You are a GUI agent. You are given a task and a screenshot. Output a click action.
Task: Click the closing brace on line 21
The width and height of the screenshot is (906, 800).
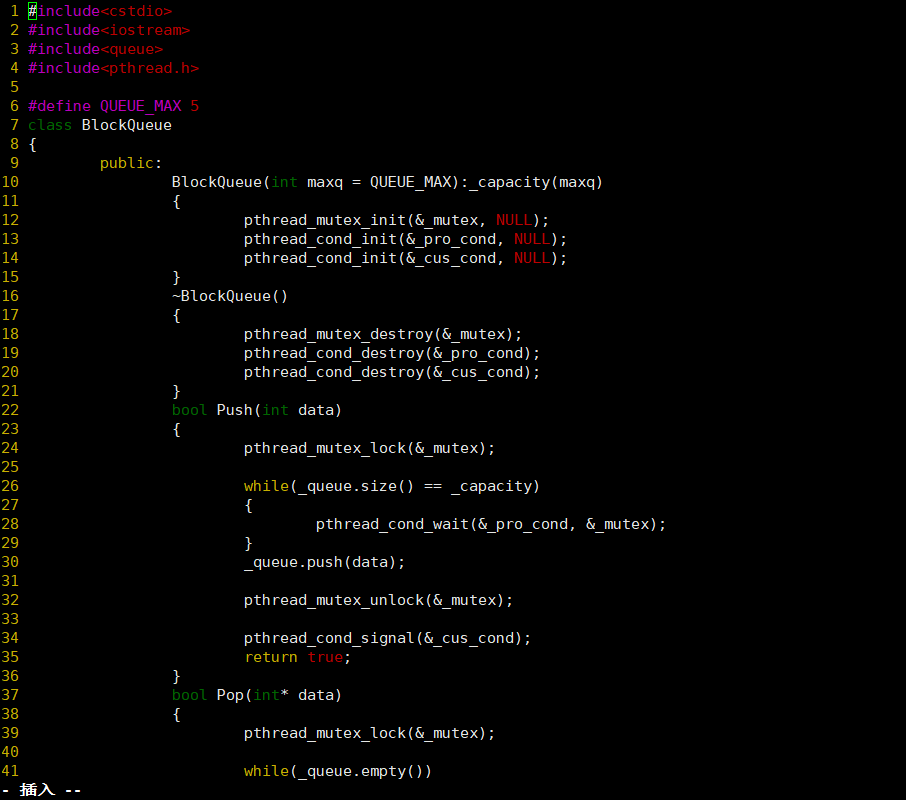pyautogui.click(x=176, y=391)
